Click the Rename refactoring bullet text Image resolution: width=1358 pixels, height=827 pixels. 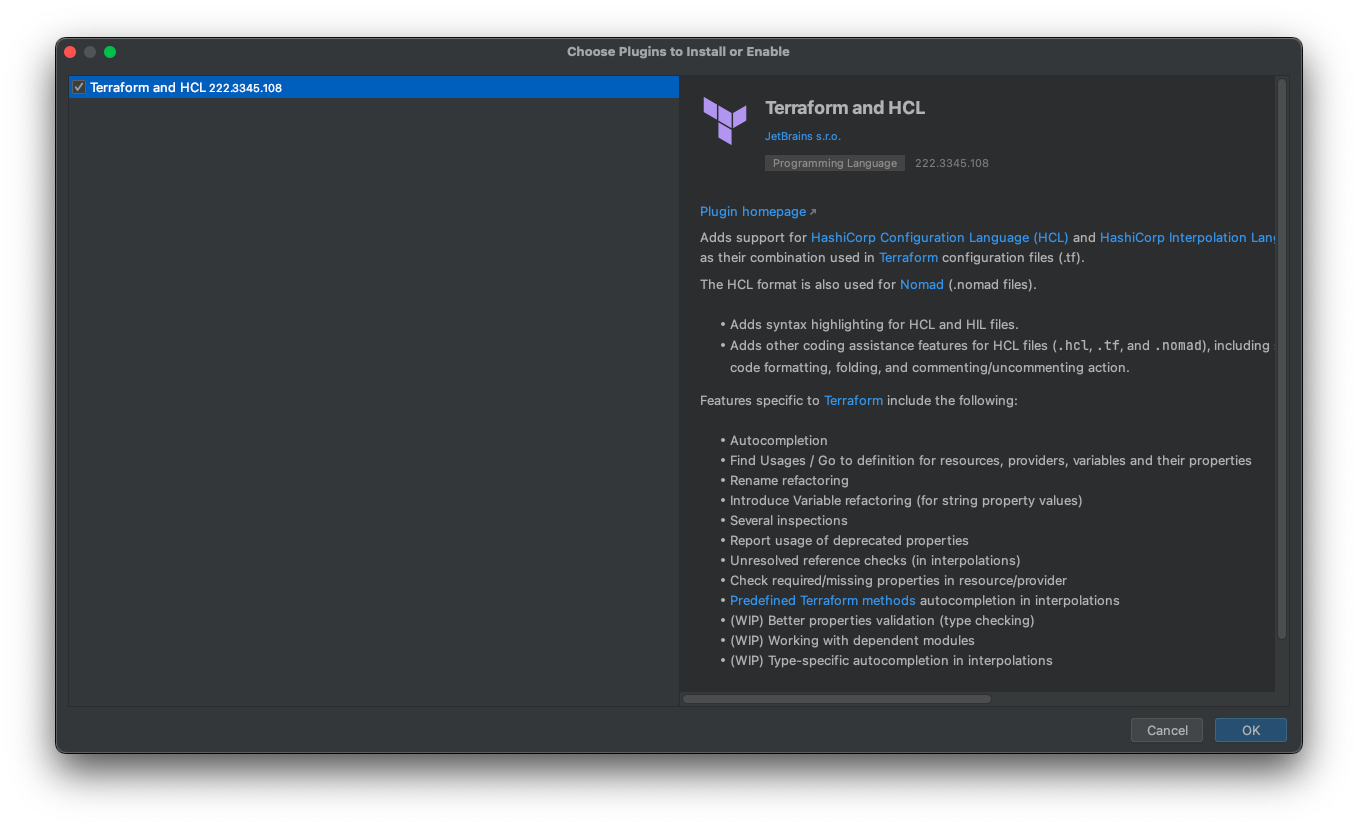tap(789, 480)
